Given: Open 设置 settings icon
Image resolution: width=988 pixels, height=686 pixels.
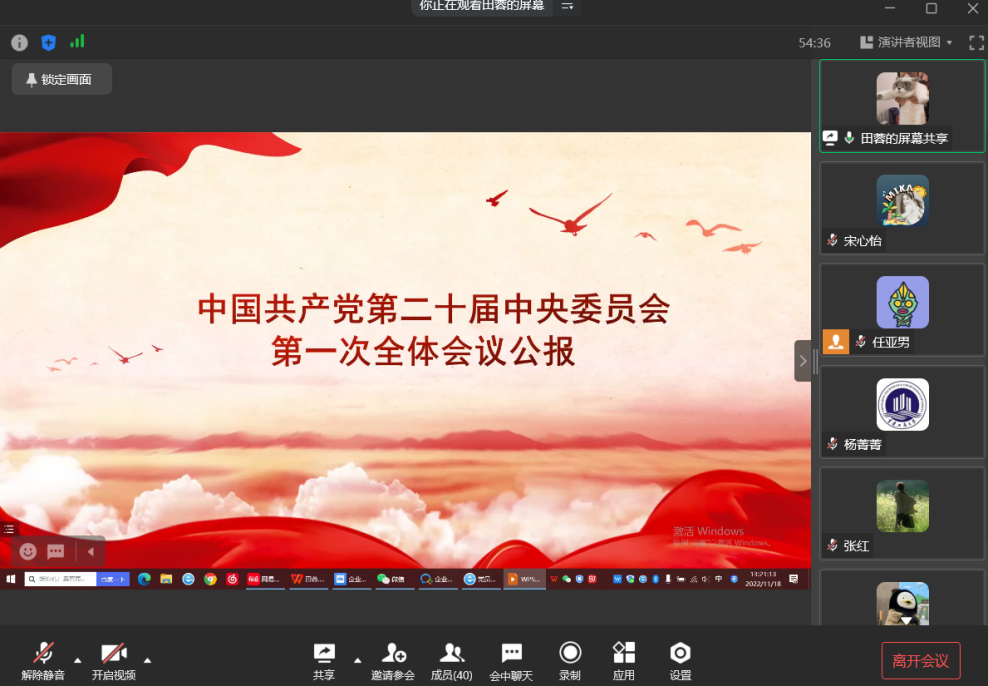Looking at the screenshot, I should (680, 661).
